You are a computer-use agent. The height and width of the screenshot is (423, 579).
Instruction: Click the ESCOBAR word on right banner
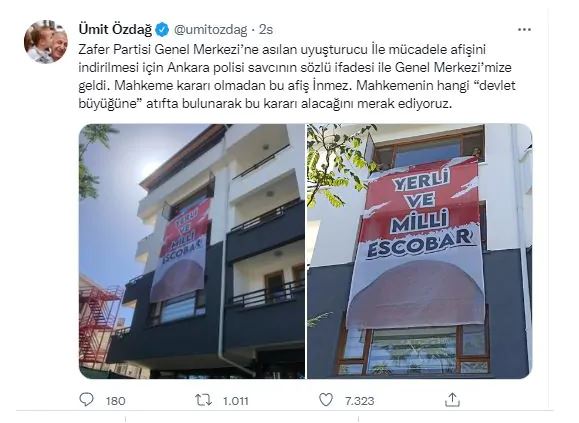point(420,244)
